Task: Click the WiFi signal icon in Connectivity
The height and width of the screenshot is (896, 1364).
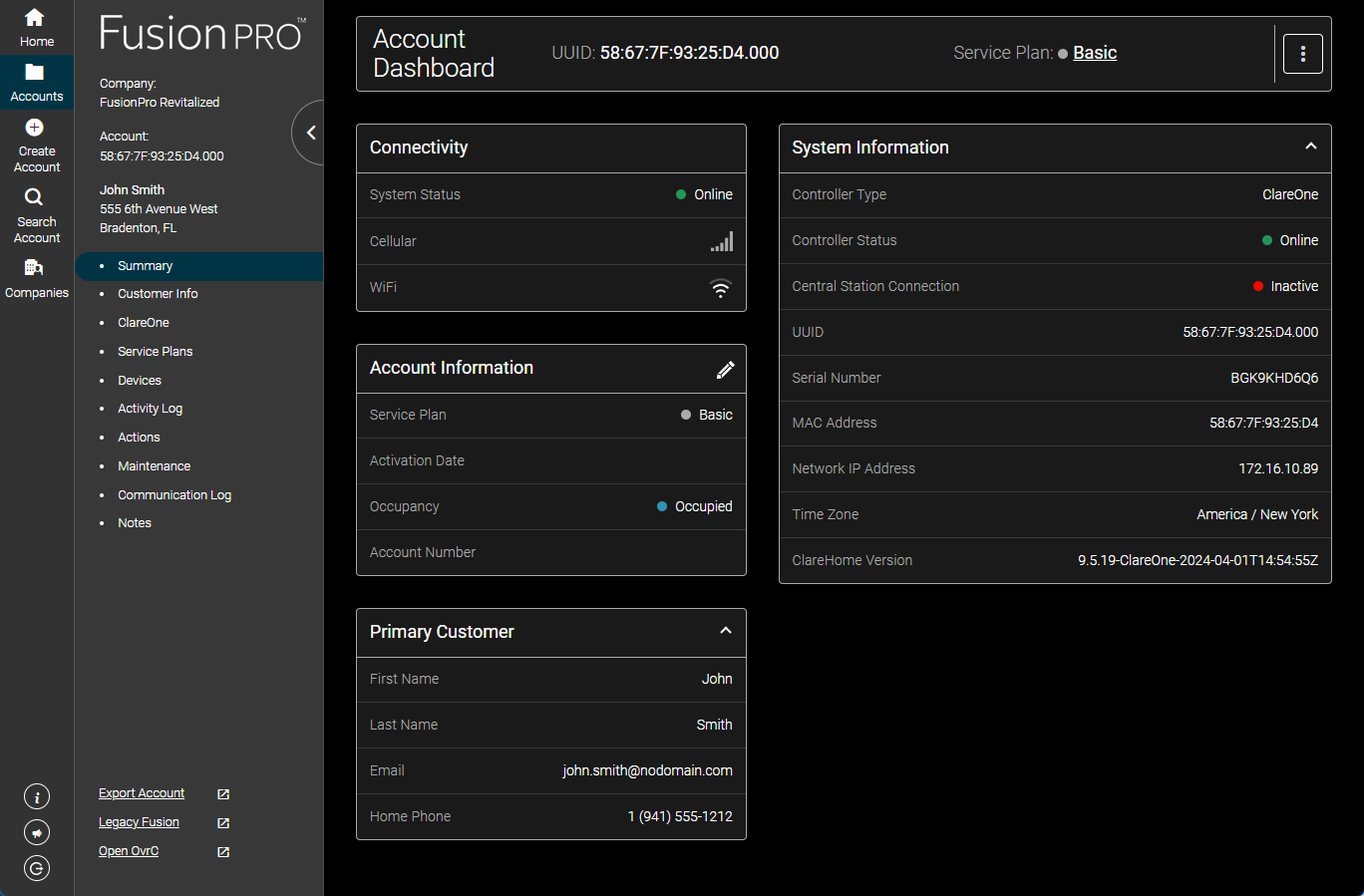Action: point(720,287)
